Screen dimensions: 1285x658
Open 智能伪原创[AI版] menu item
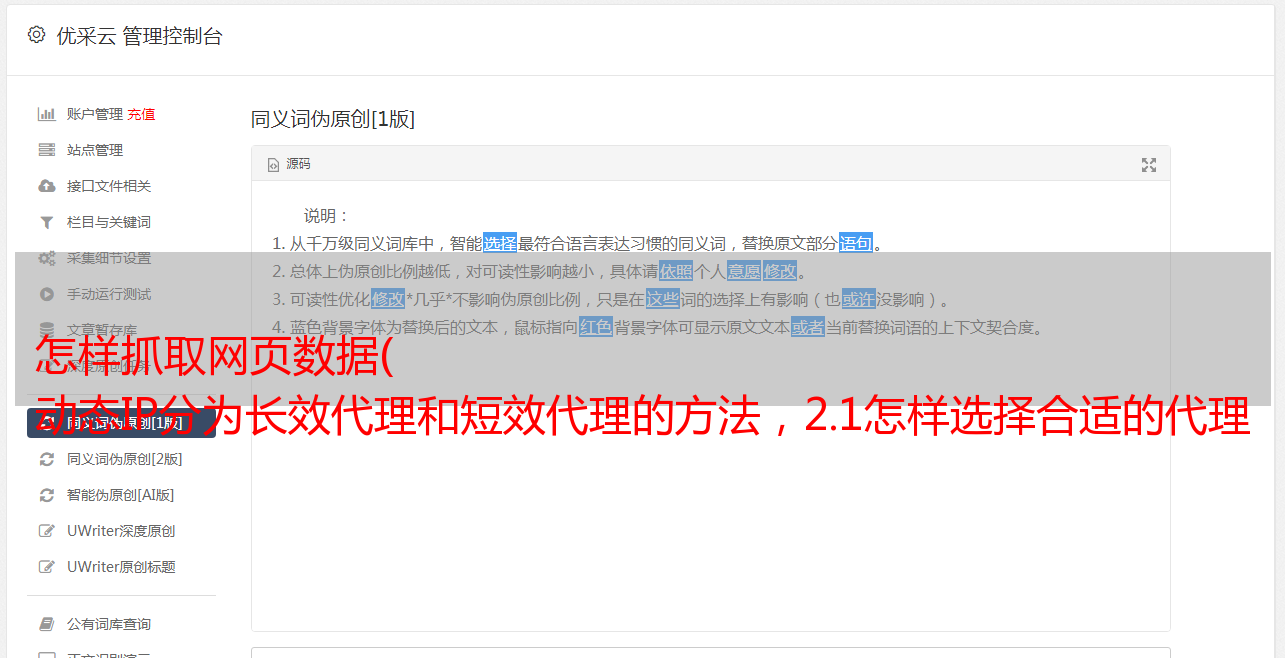(121, 495)
